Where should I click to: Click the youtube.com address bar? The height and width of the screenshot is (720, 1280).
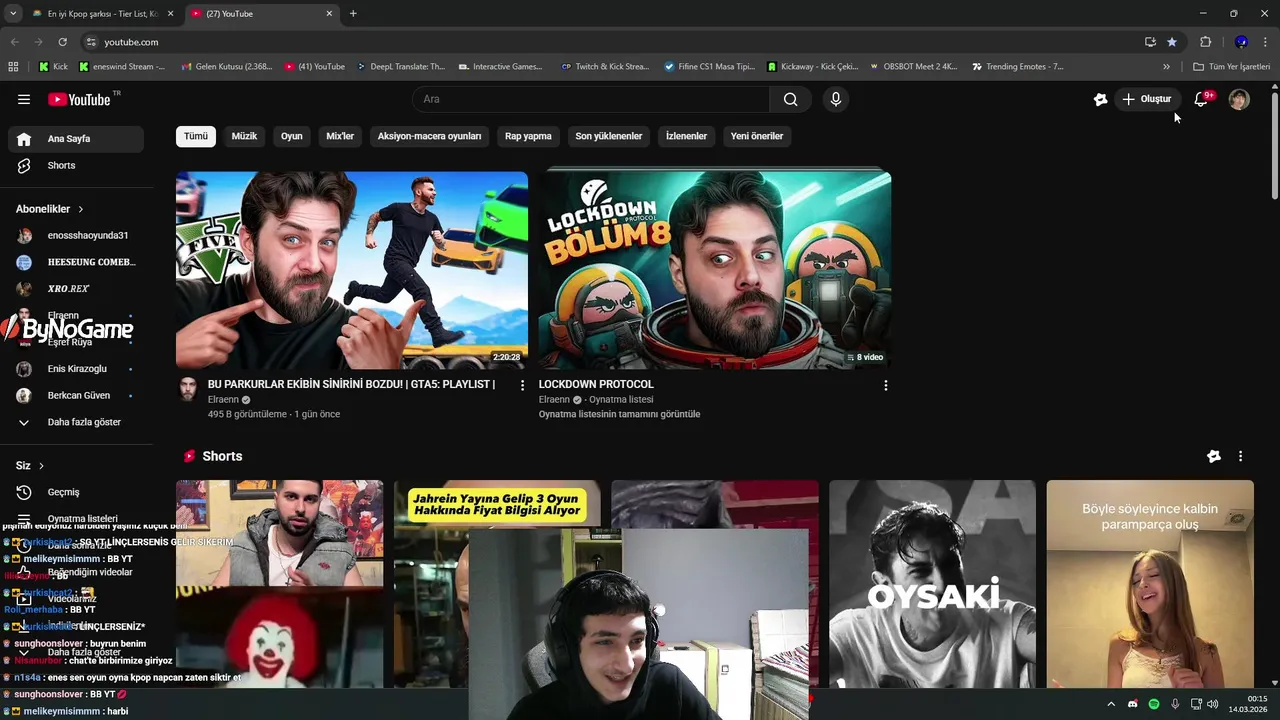tap(610, 42)
